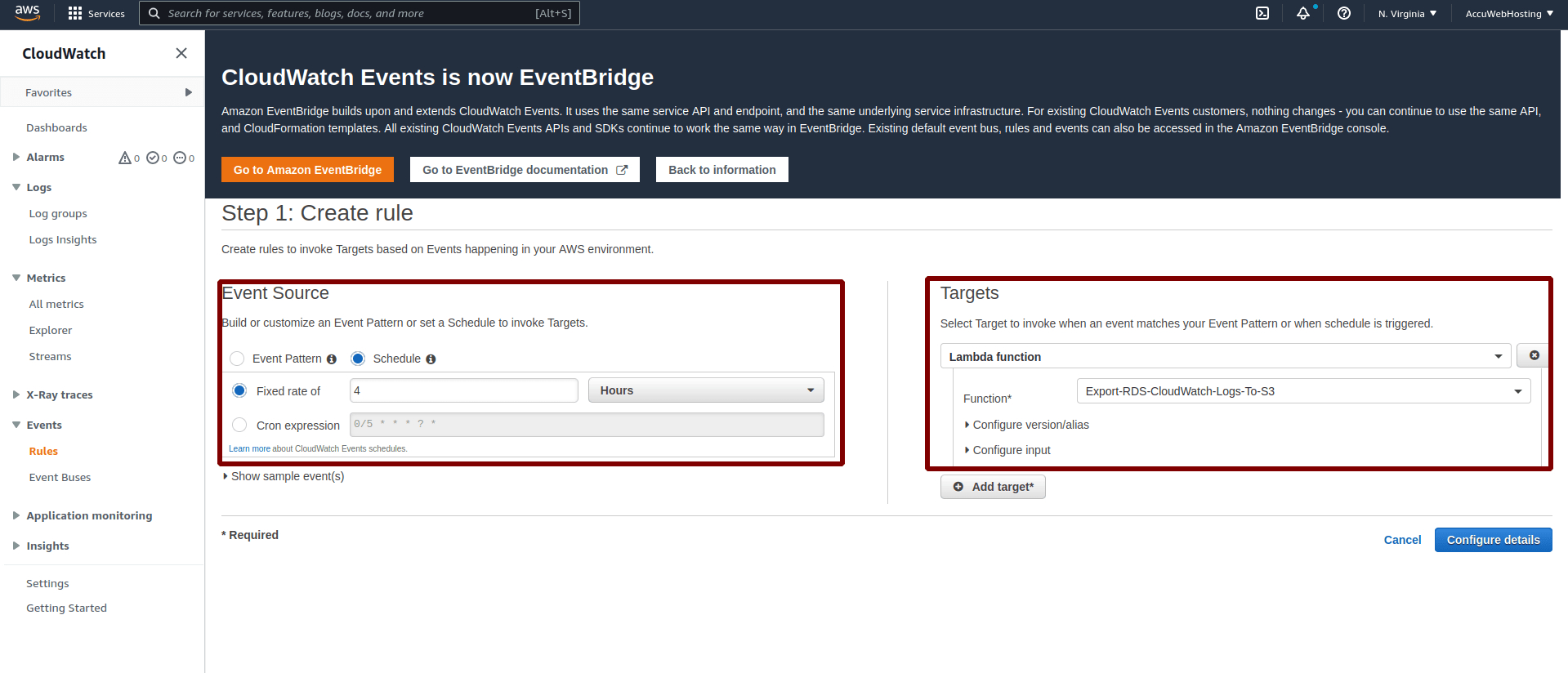Open the N. Virginia region dropdown
Image resolution: width=1568 pixels, height=673 pixels.
(1407, 13)
